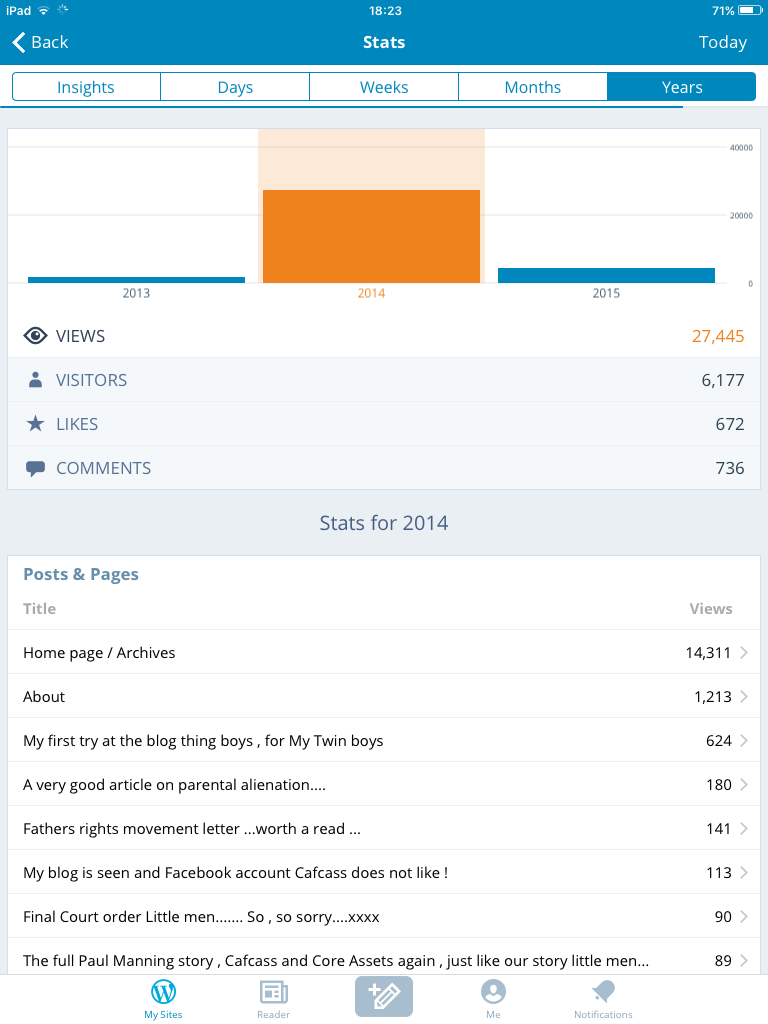
Task: Select the Likes stat row
Action: click(x=384, y=424)
